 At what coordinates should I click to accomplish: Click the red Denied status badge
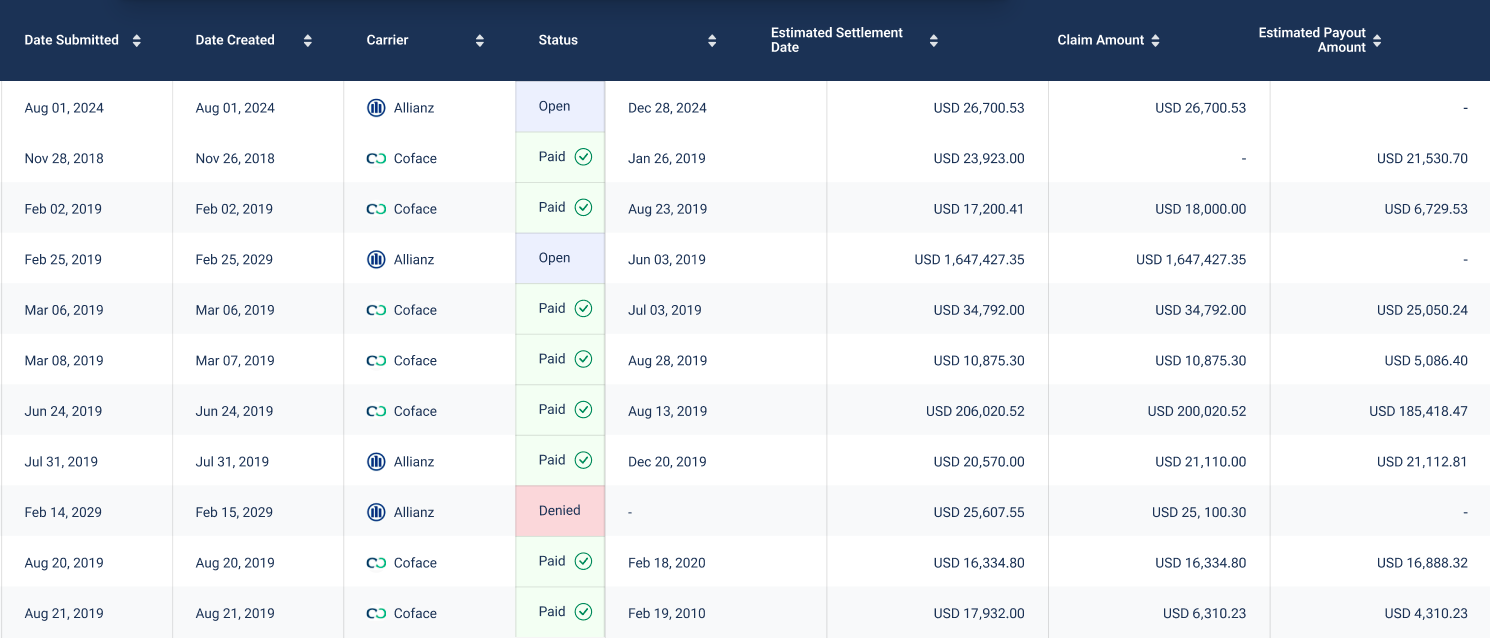click(560, 510)
